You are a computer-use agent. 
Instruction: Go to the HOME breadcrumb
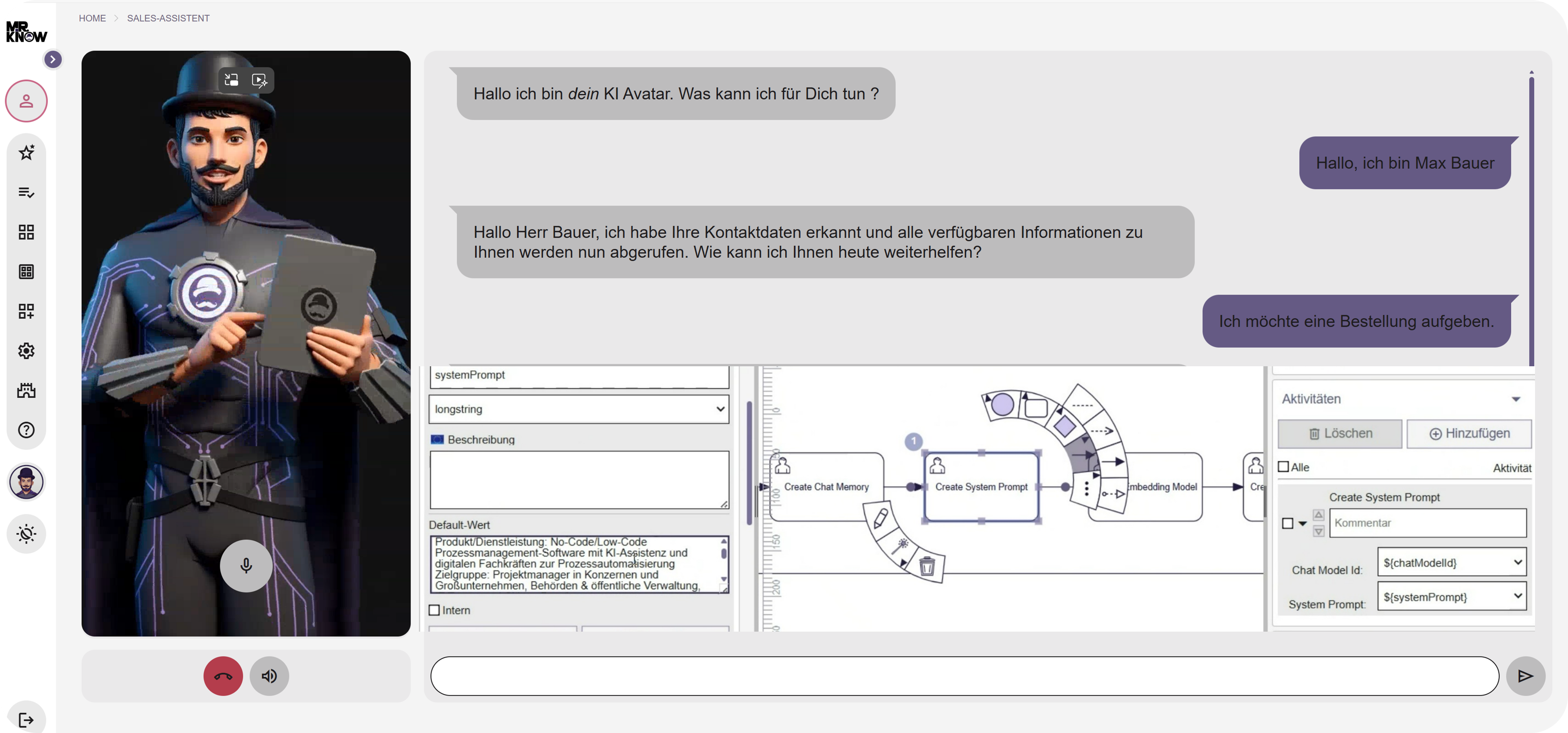pyautogui.click(x=92, y=18)
